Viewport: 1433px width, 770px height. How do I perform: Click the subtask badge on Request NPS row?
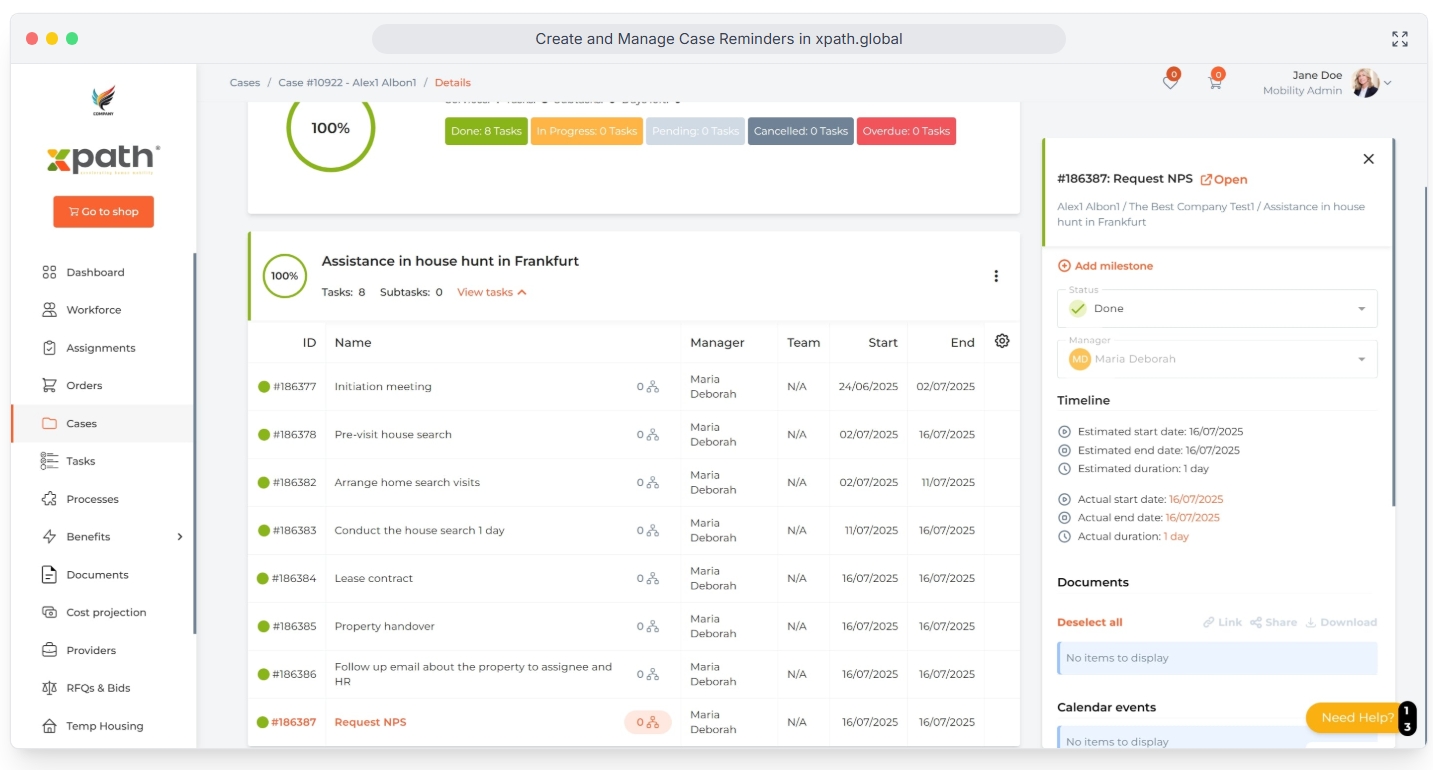coord(647,722)
